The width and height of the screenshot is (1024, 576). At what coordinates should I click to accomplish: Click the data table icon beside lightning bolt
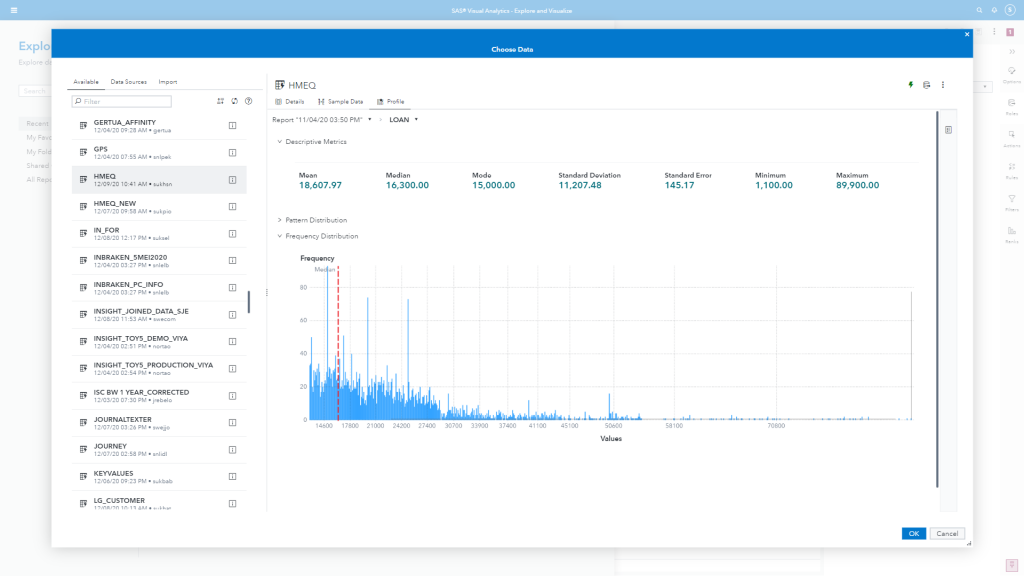click(926, 85)
